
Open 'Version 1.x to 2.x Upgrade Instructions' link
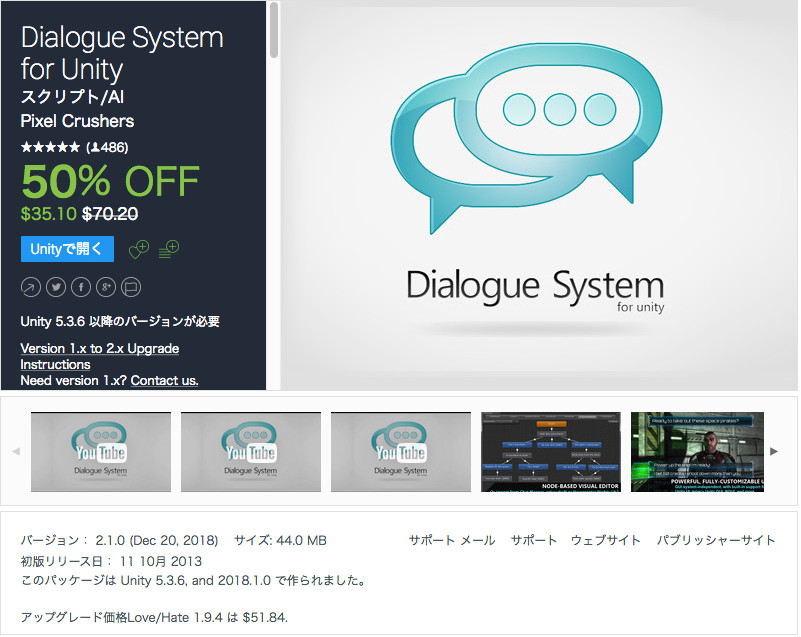[100, 357]
